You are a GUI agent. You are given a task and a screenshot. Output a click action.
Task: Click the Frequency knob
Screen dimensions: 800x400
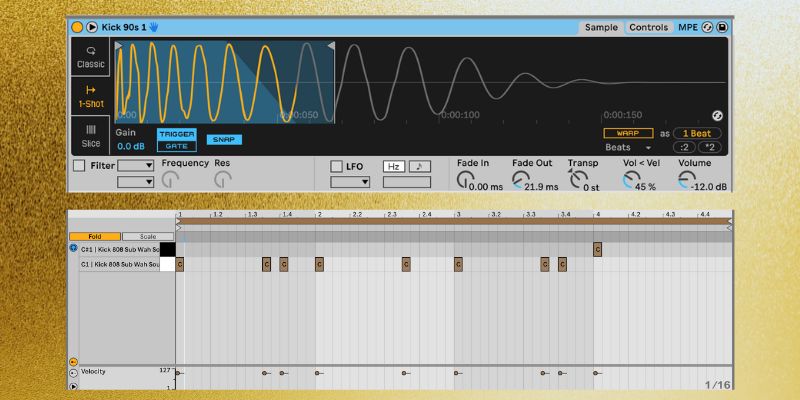pos(170,179)
